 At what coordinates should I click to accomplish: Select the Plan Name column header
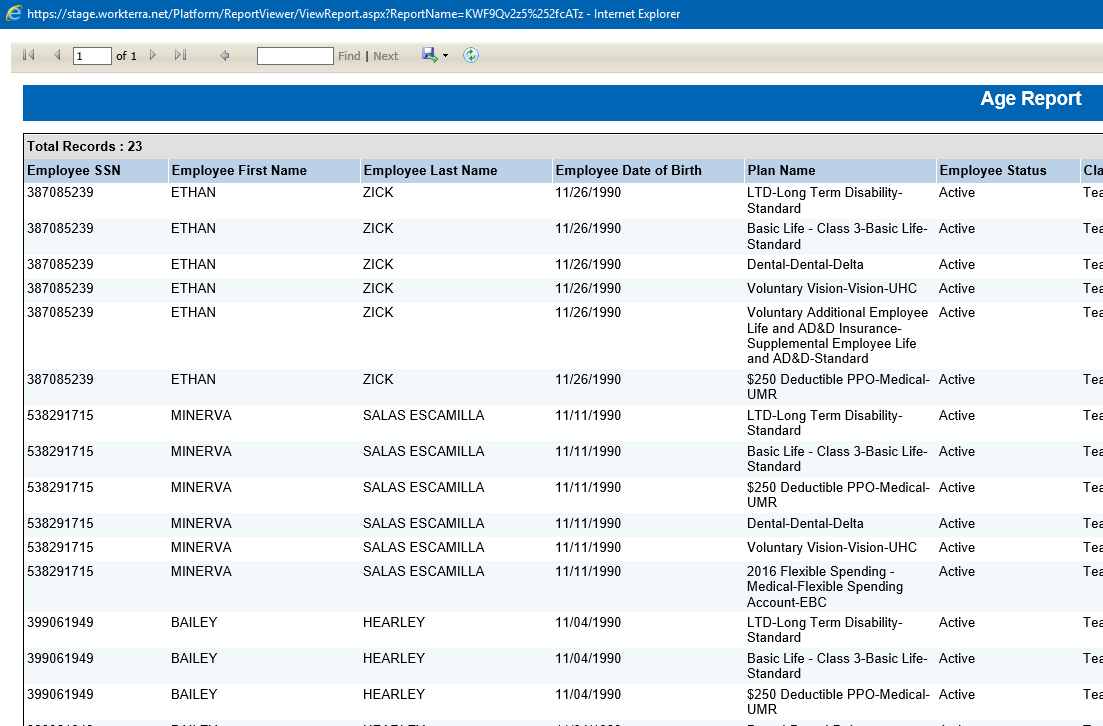(x=781, y=171)
